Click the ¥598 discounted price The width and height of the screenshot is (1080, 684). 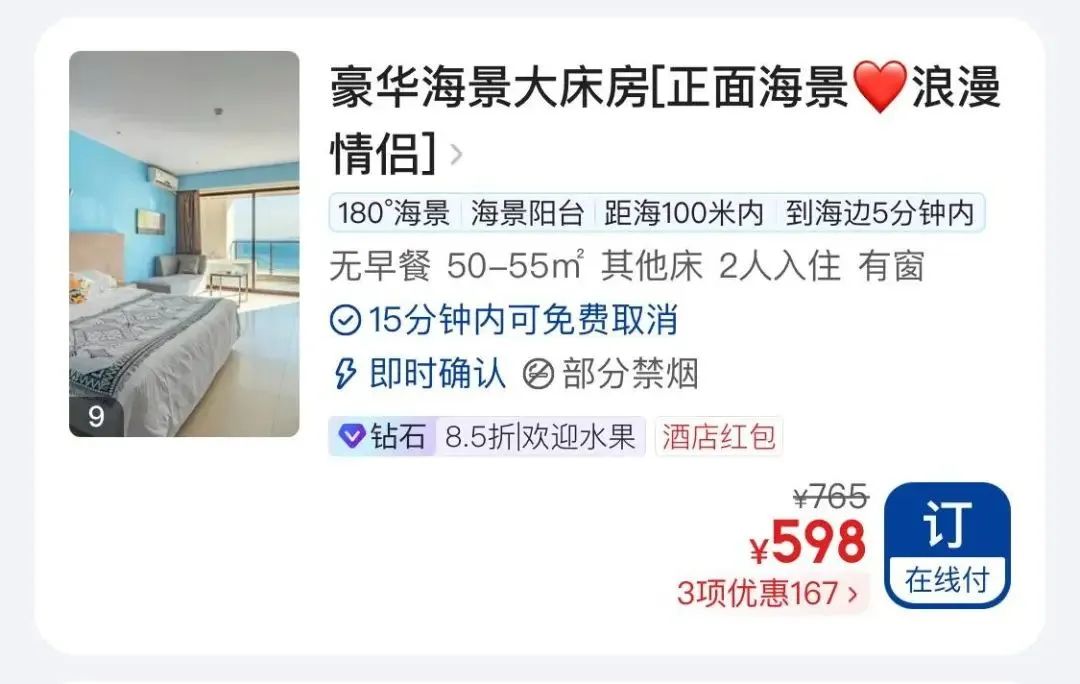[x=807, y=542]
